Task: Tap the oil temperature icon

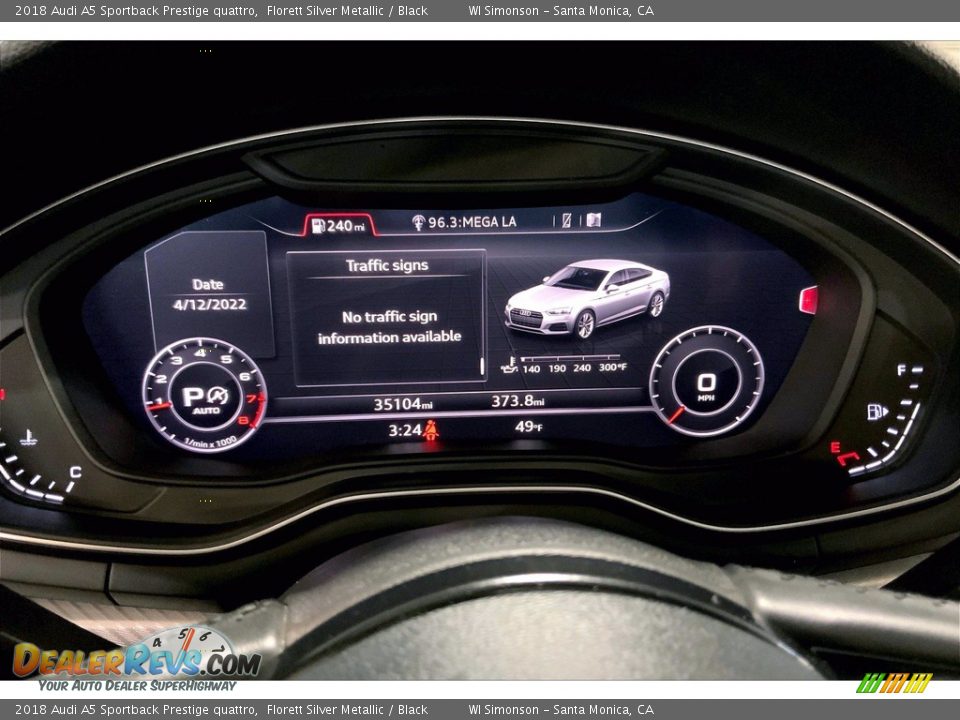Action: pyautogui.click(x=509, y=366)
